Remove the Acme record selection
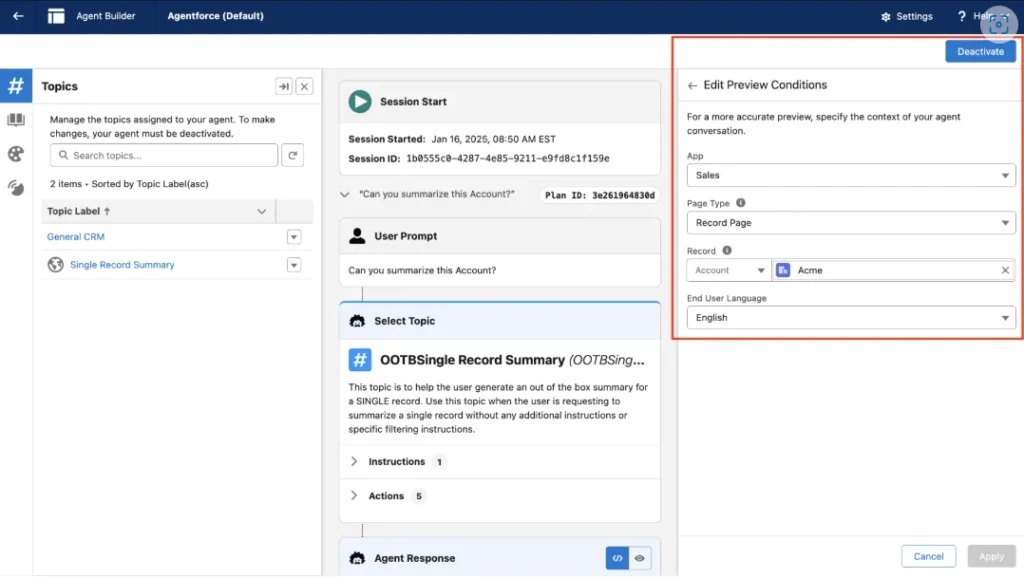Screen dimensions: 1024x578 coord(1005,270)
